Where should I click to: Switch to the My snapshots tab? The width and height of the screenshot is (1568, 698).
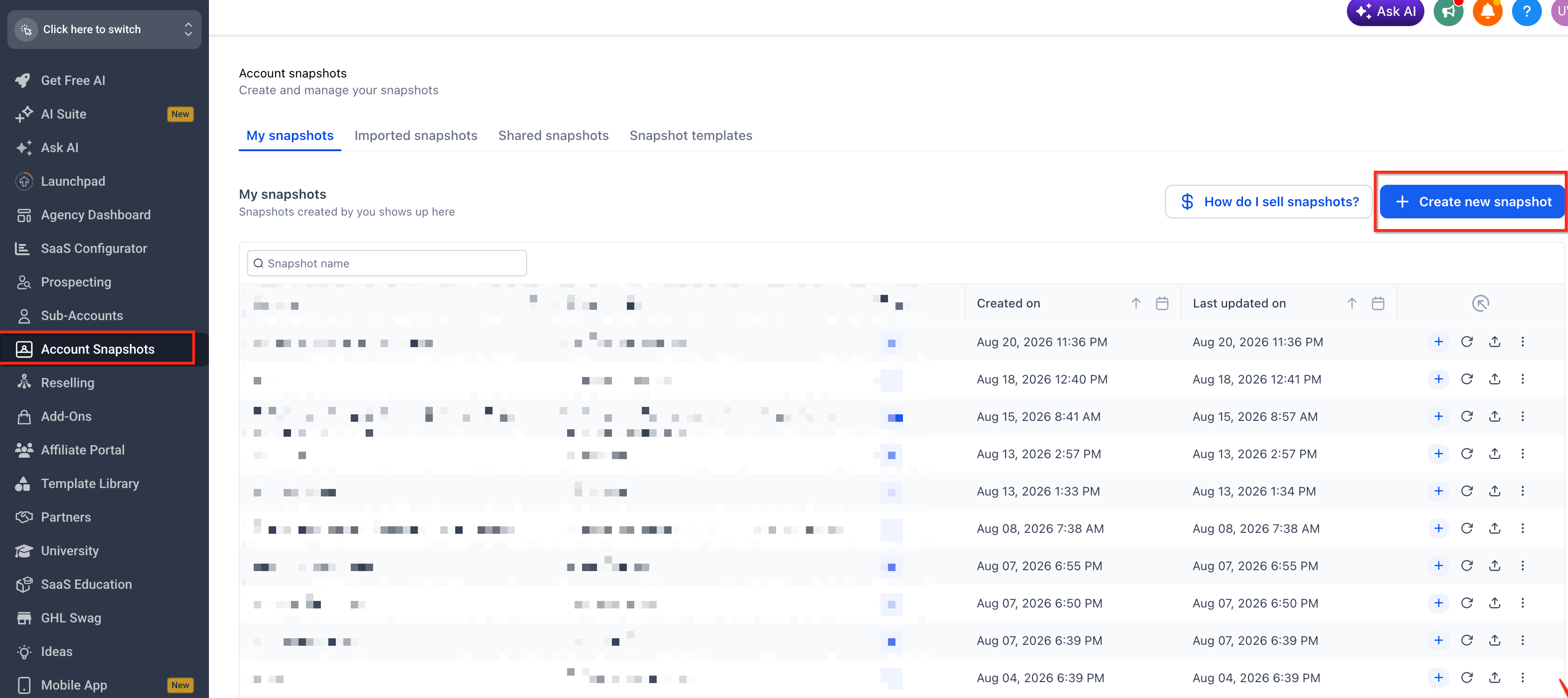pyautogui.click(x=290, y=135)
